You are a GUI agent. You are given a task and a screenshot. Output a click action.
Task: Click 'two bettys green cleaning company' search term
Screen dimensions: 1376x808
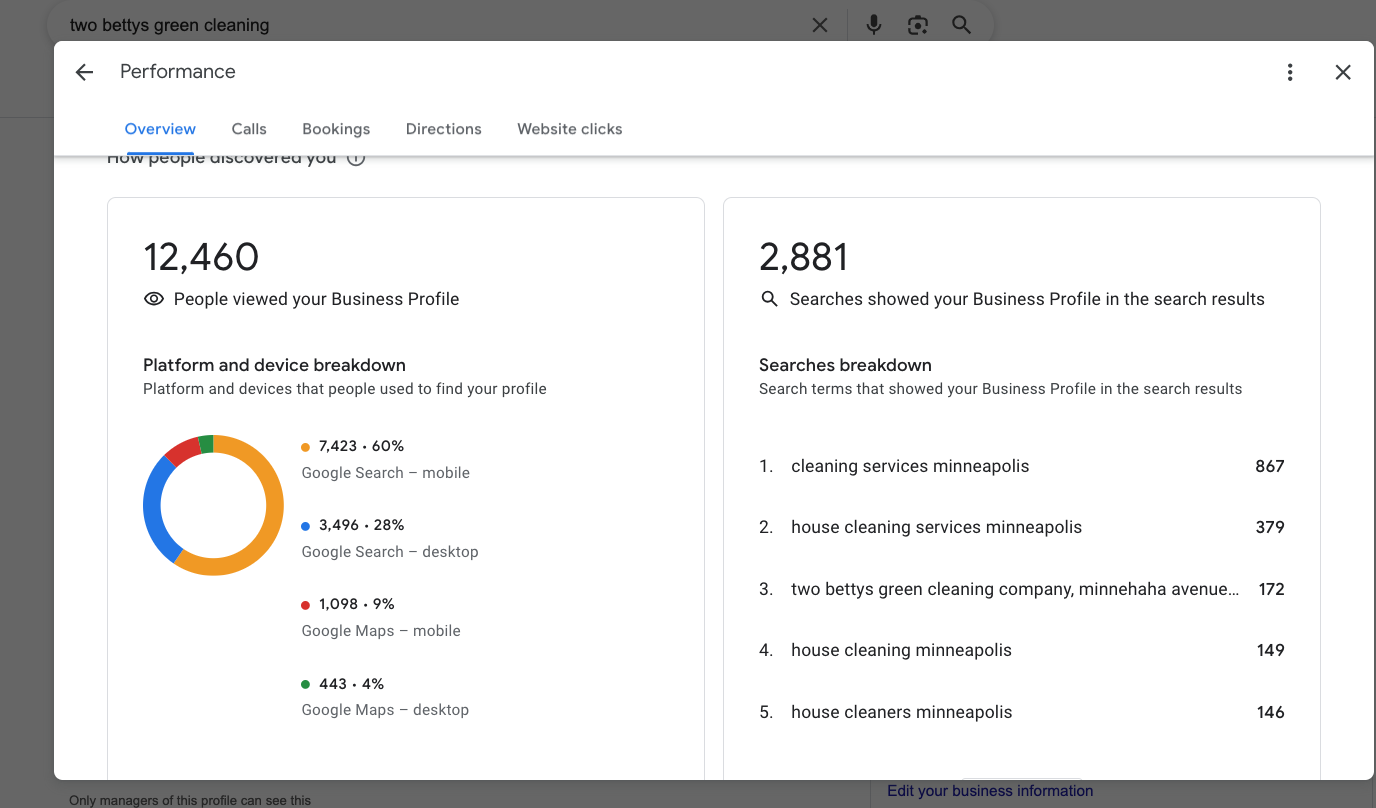(1015, 589)
